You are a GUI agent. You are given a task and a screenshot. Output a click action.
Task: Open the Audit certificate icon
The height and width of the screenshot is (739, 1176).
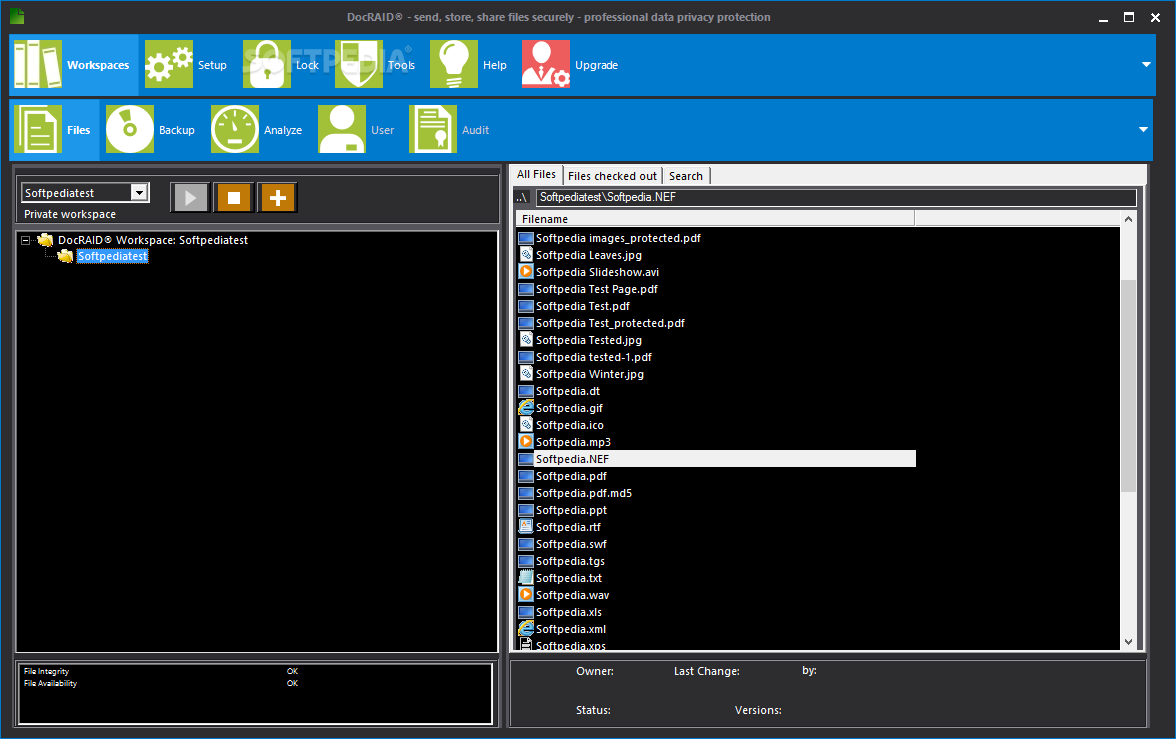(433, 129)
